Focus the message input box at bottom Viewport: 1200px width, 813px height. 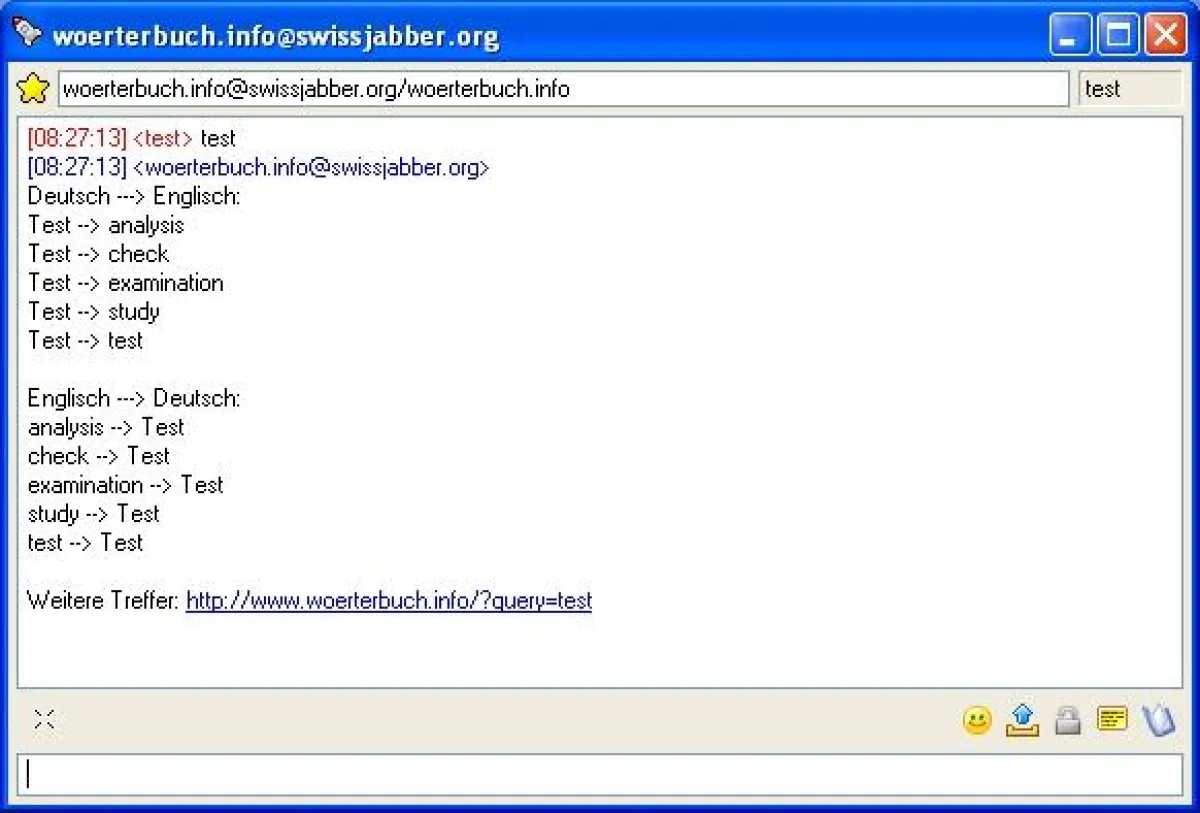click(600, 775)
